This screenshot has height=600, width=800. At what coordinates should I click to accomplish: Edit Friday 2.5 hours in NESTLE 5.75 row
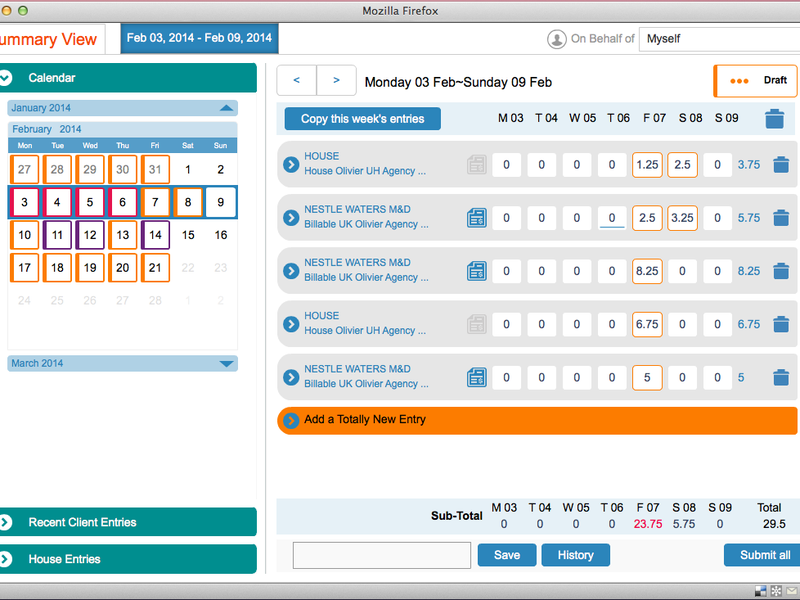[647, 218]
